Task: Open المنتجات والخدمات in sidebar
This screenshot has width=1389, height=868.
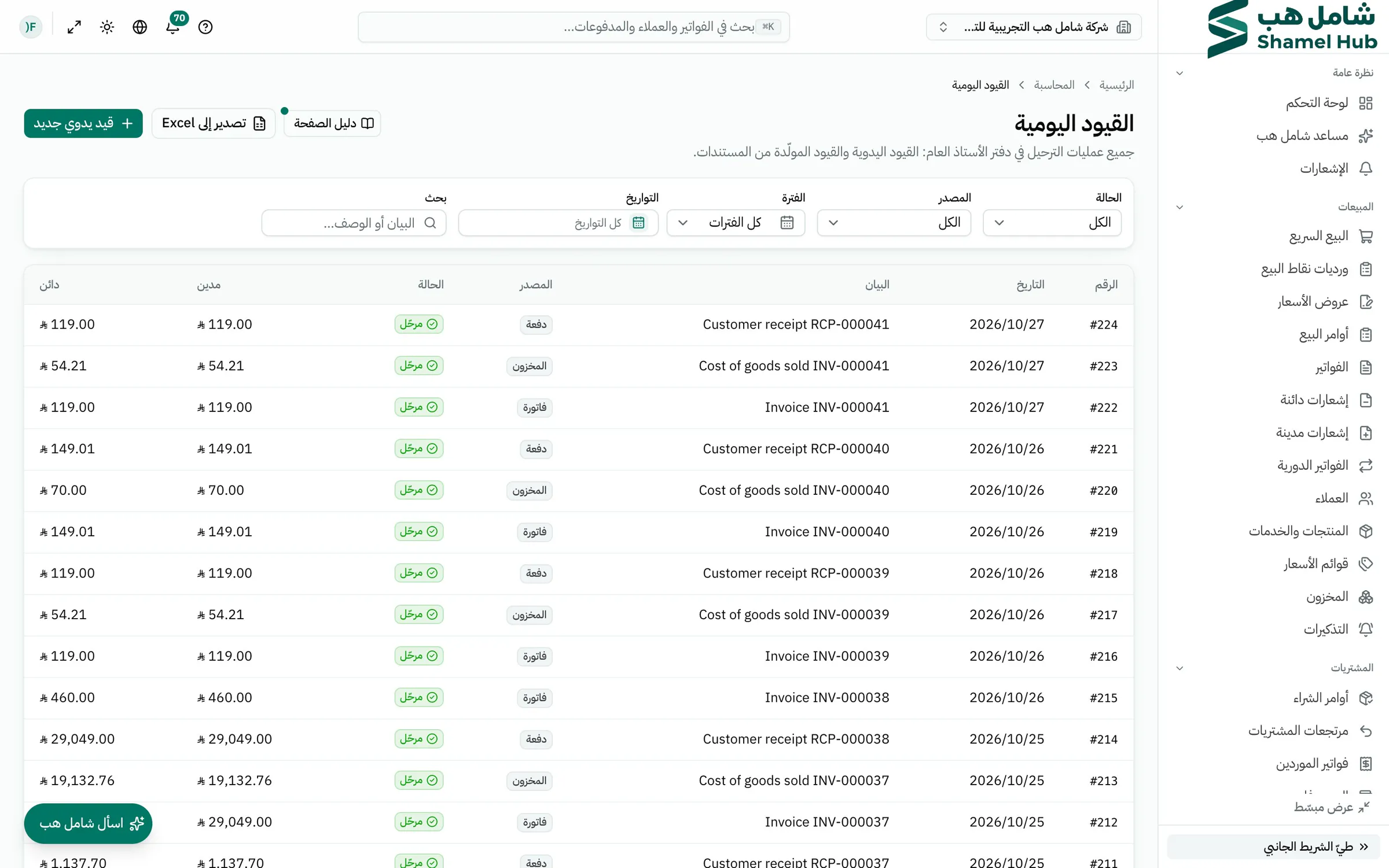Action: tap(1310, 531)
